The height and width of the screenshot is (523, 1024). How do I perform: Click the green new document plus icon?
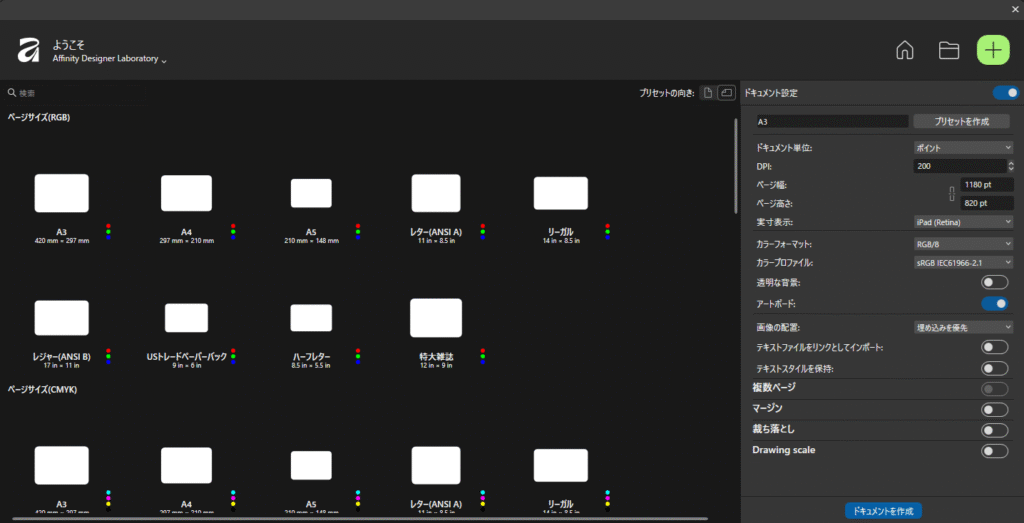[x=993, y=50]
